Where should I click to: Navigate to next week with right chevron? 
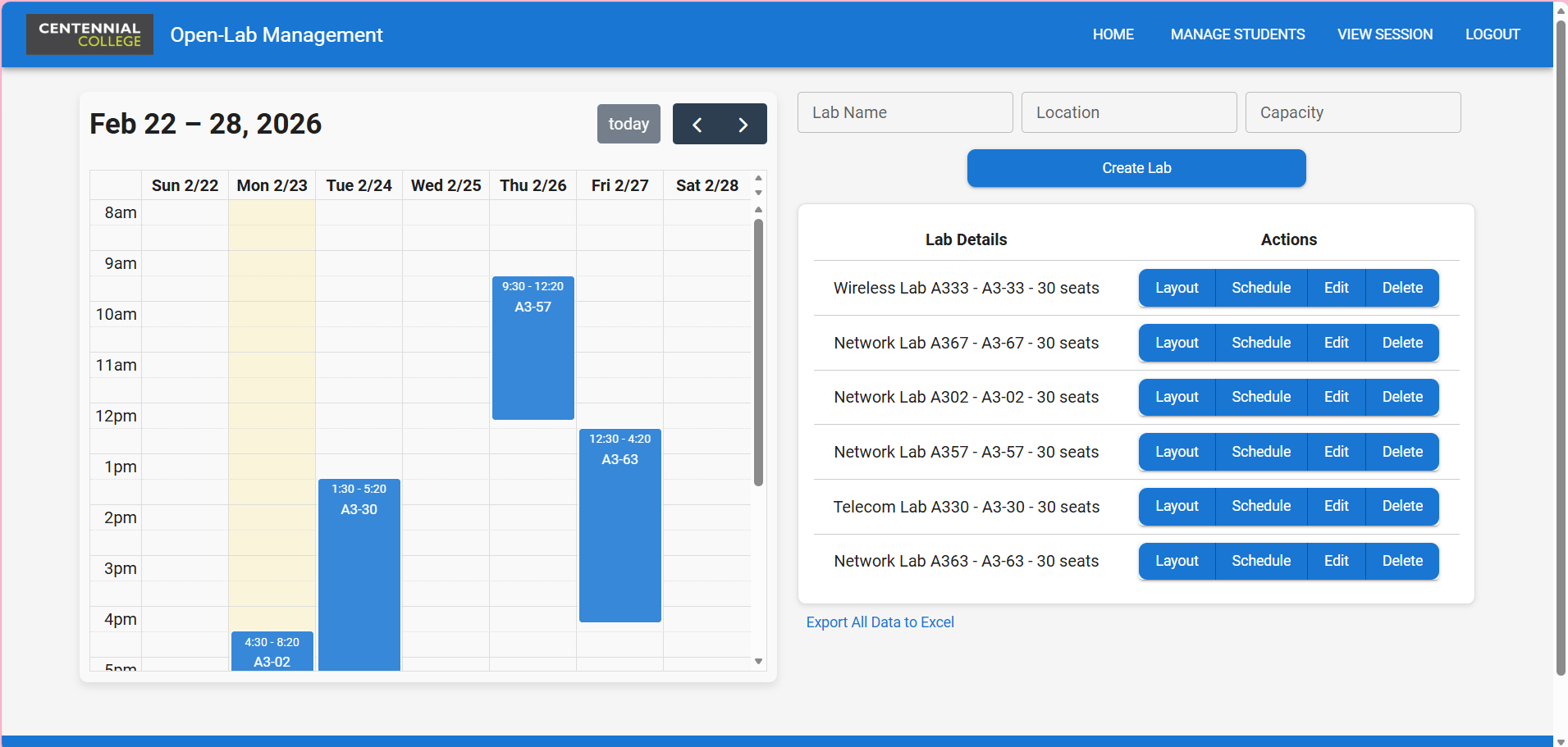(743, 124)
